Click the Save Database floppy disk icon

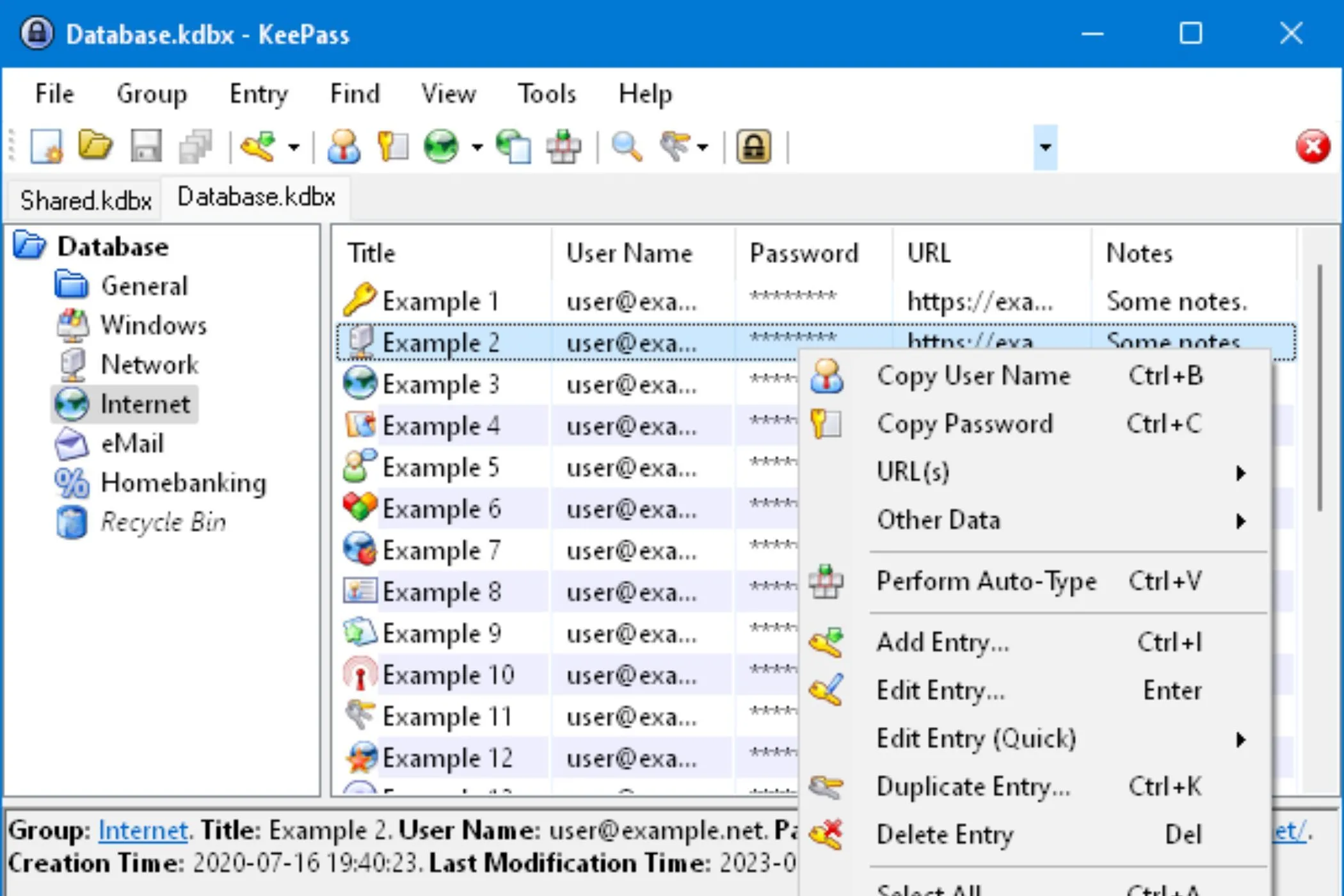(146, 146)
